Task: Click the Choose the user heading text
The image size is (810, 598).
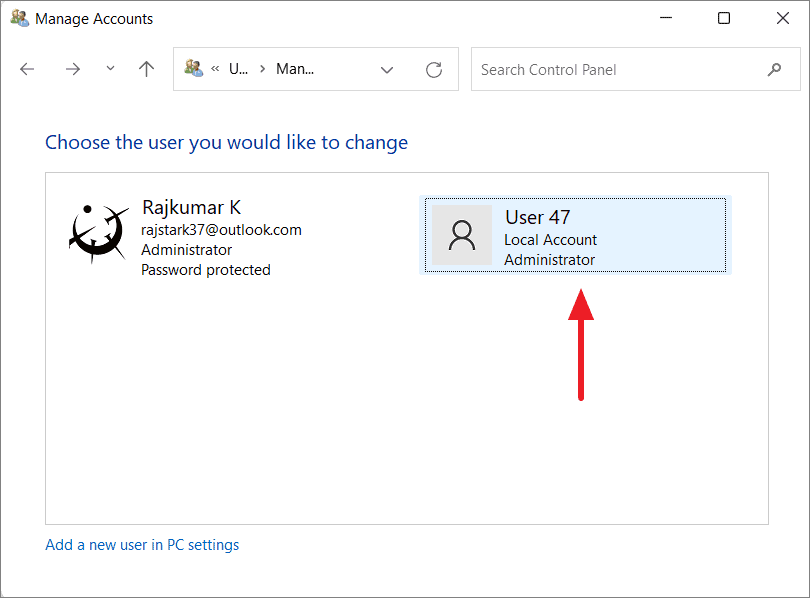Action: [226, 142]
